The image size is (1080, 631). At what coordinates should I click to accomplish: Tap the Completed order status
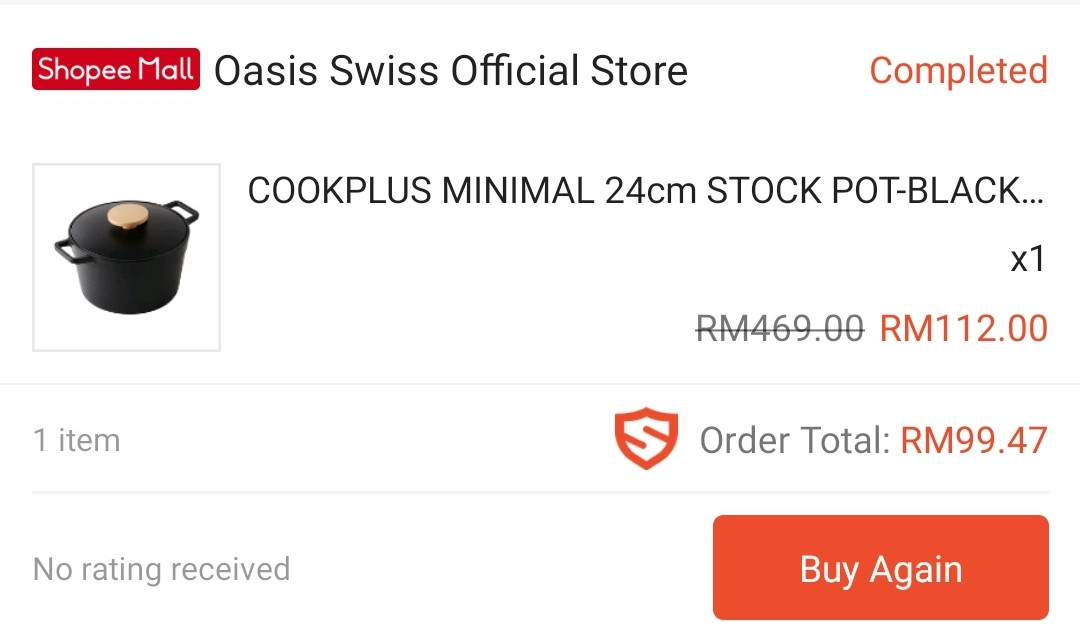(958, 71)
